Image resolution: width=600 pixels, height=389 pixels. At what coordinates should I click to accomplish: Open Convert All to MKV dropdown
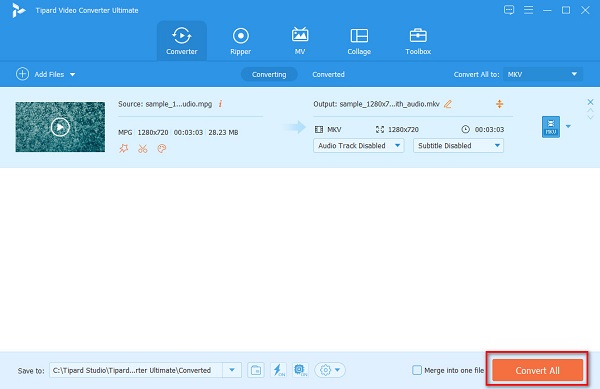543,74
